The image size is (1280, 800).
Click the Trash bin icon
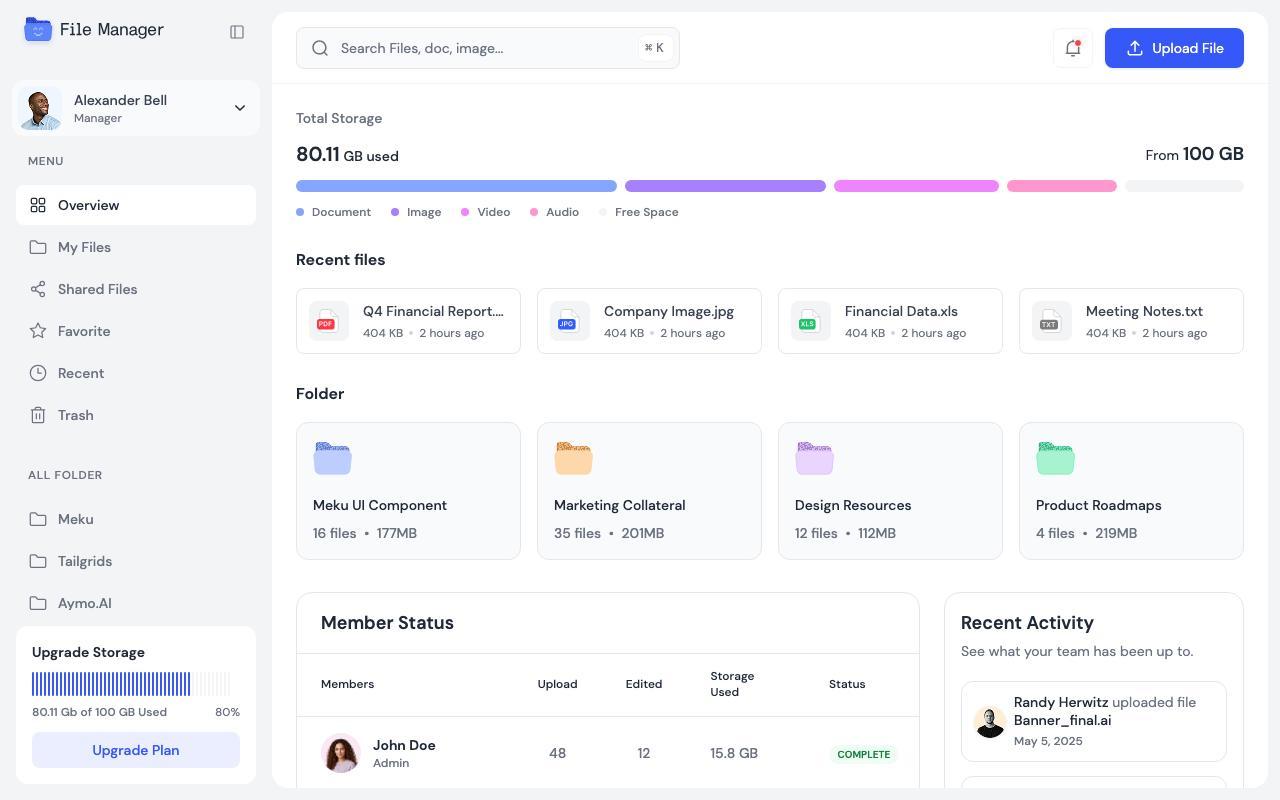coord(38,415)
